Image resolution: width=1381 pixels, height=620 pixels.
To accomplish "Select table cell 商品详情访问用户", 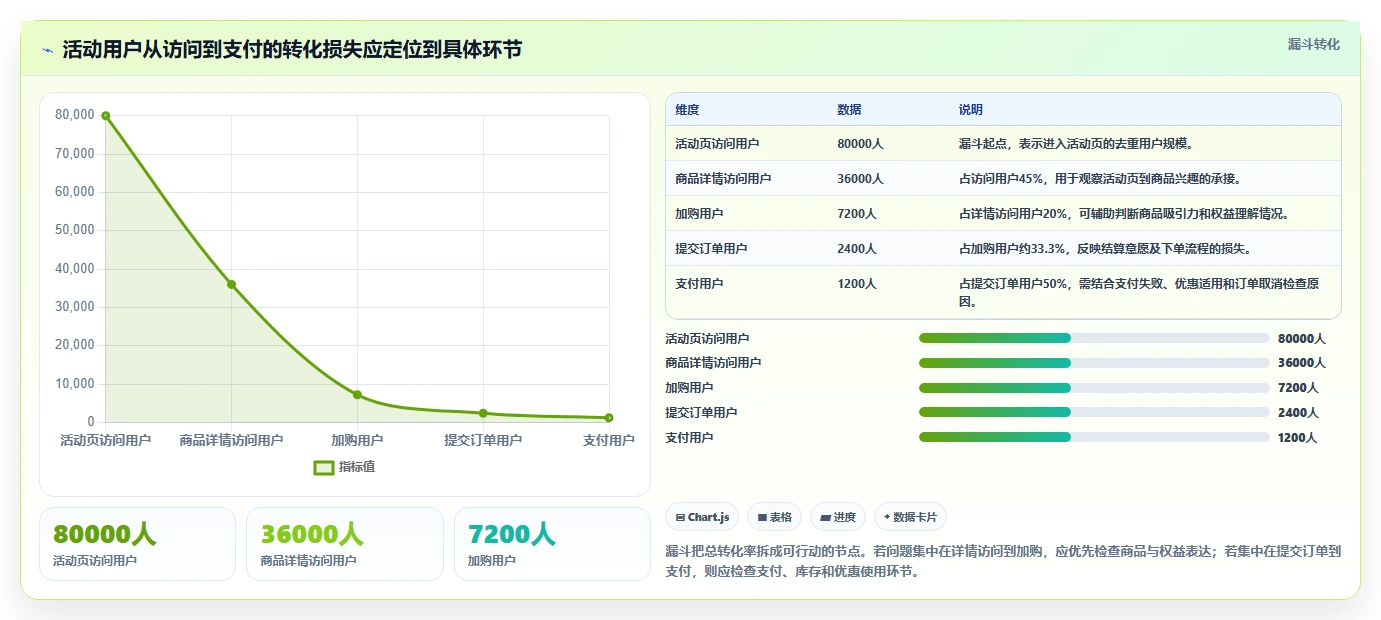I will pyautogui.click(x=723, y=179).
